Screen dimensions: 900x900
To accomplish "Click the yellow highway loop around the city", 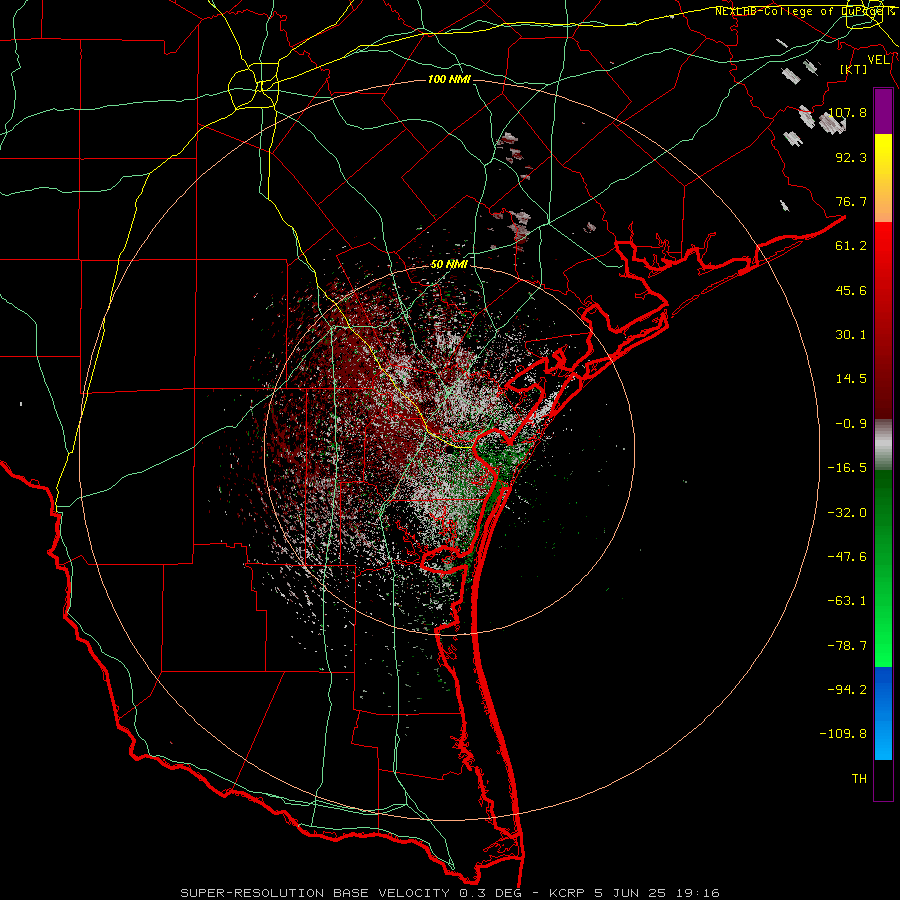I will [253, 87].
